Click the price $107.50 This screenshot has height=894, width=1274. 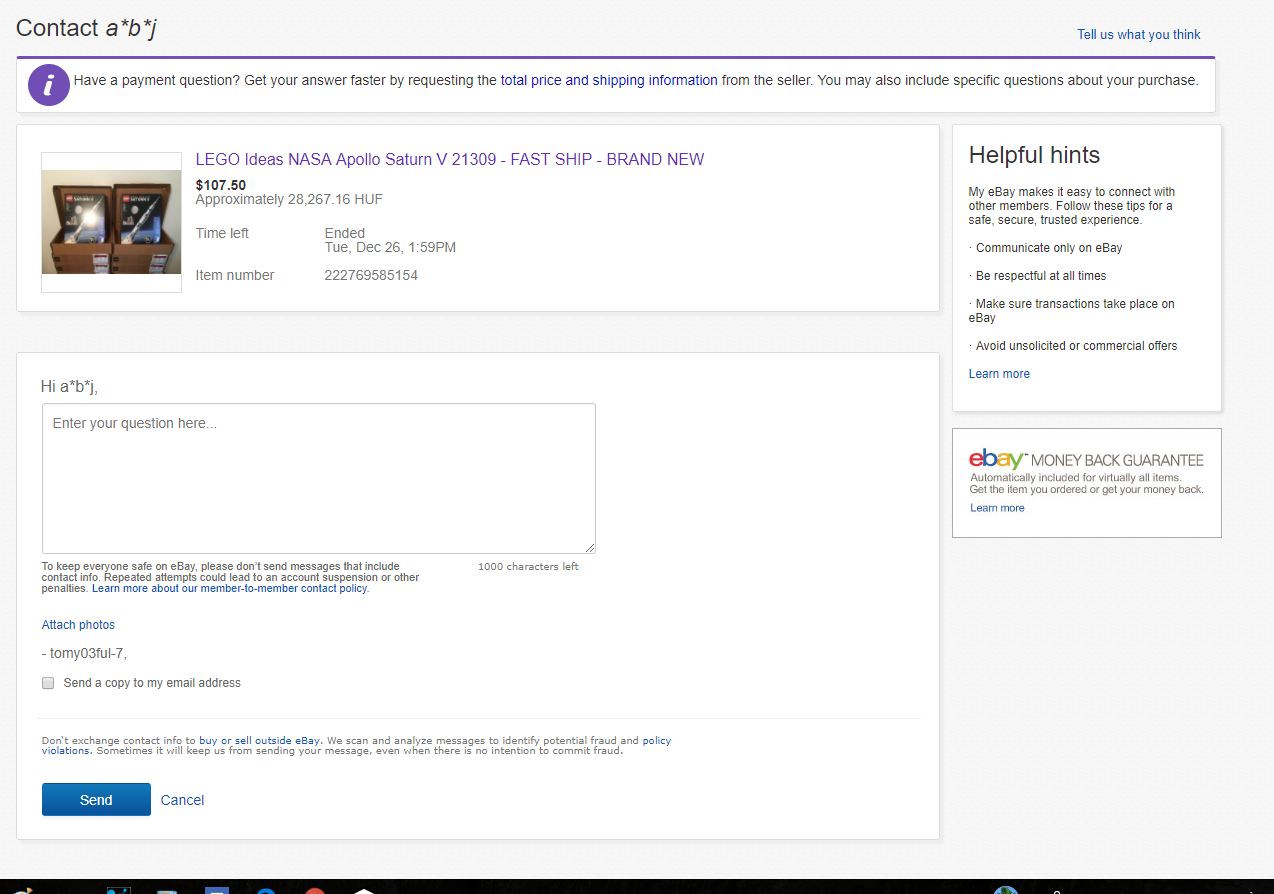coord(221,185)
